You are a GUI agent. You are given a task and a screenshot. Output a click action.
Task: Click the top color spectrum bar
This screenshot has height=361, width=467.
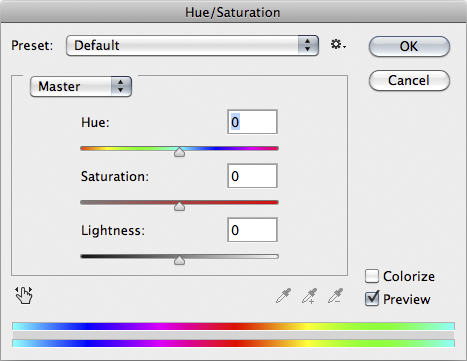tap(233, 326)
